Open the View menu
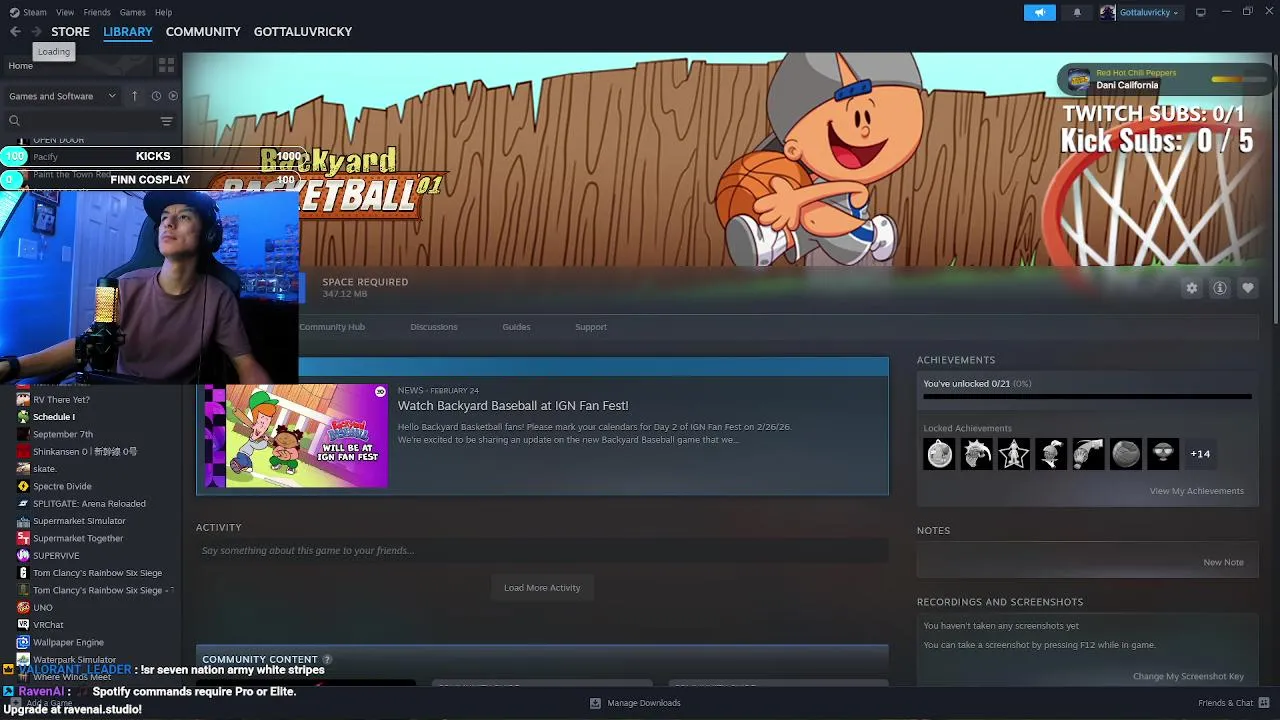 pos(65,12)
